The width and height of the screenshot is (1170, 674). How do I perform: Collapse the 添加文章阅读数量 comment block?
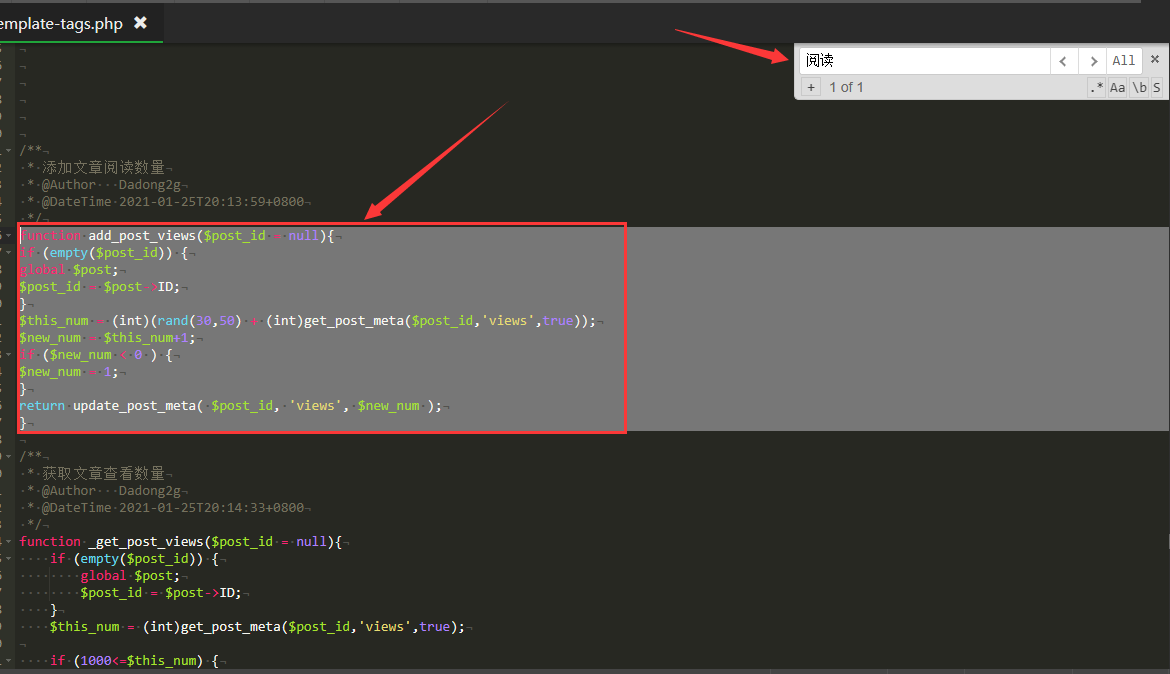tap(9, 151)
